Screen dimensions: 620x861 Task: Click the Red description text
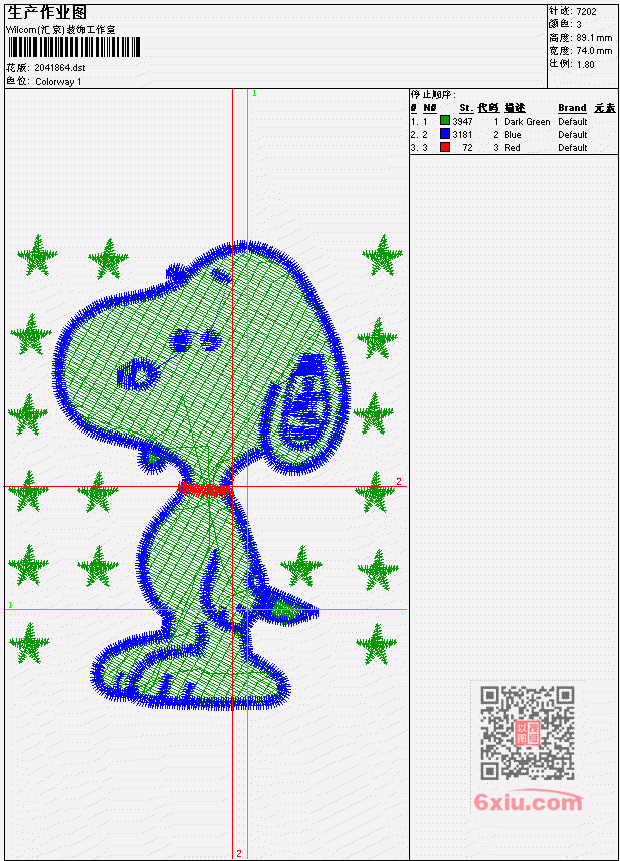pos(512,147)
